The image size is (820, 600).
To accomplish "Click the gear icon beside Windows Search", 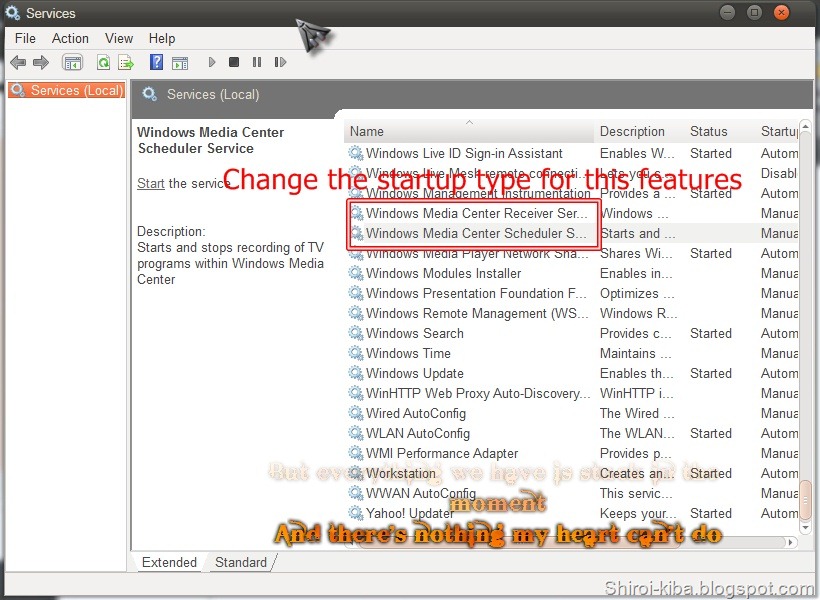I will pos(356,333).
